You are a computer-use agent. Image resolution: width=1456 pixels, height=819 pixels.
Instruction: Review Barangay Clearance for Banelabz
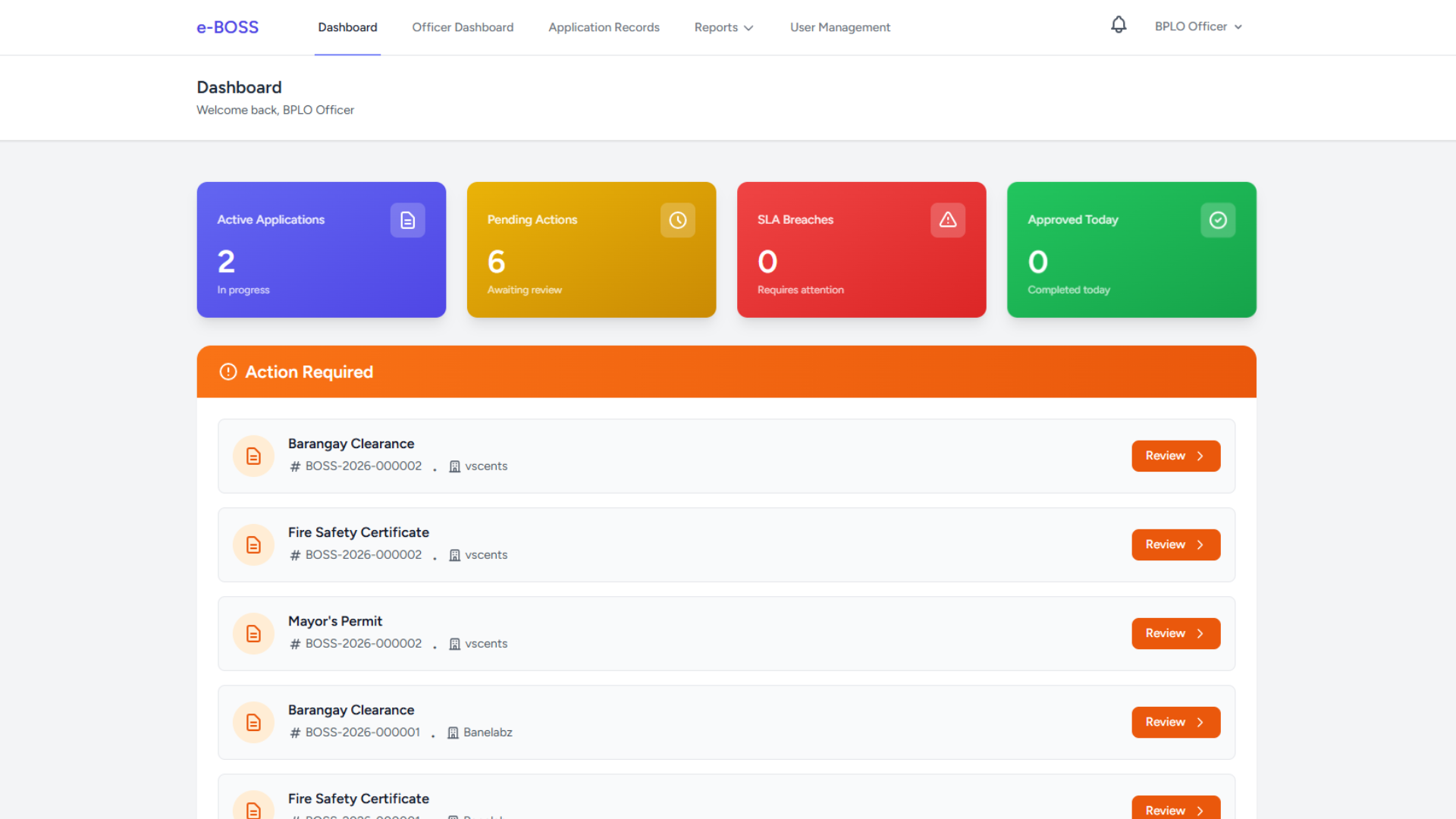(x=1175, y=722)
